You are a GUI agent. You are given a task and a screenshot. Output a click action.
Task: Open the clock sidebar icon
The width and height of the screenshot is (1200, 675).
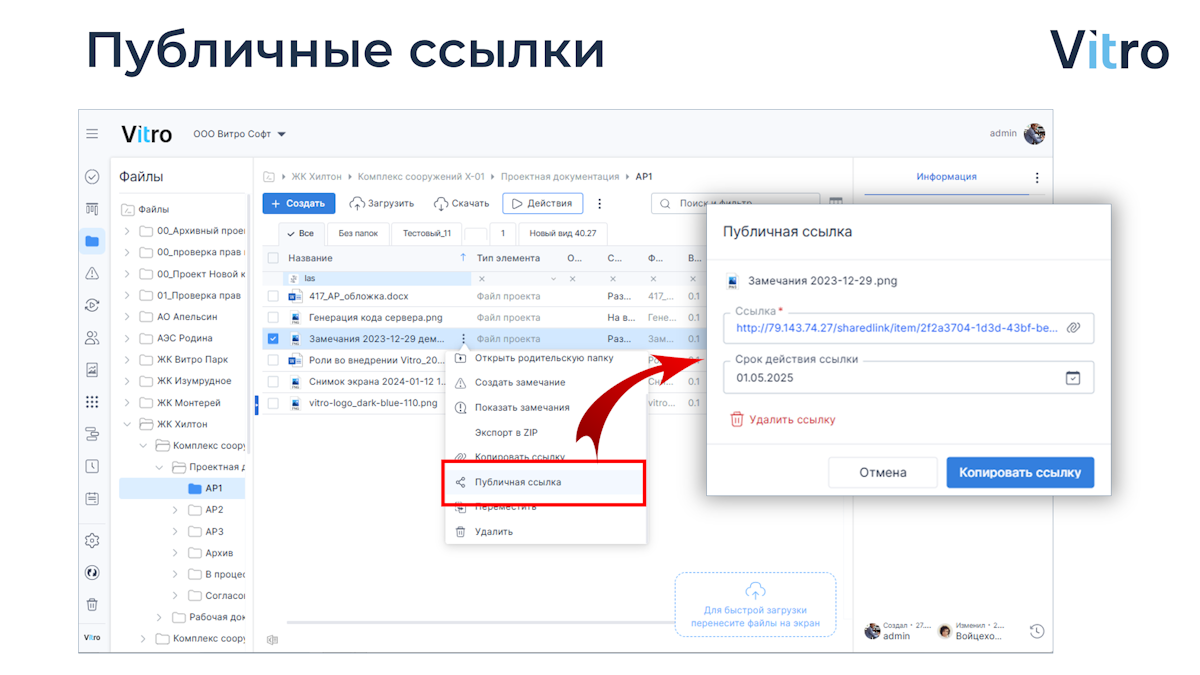pos(92,466)
